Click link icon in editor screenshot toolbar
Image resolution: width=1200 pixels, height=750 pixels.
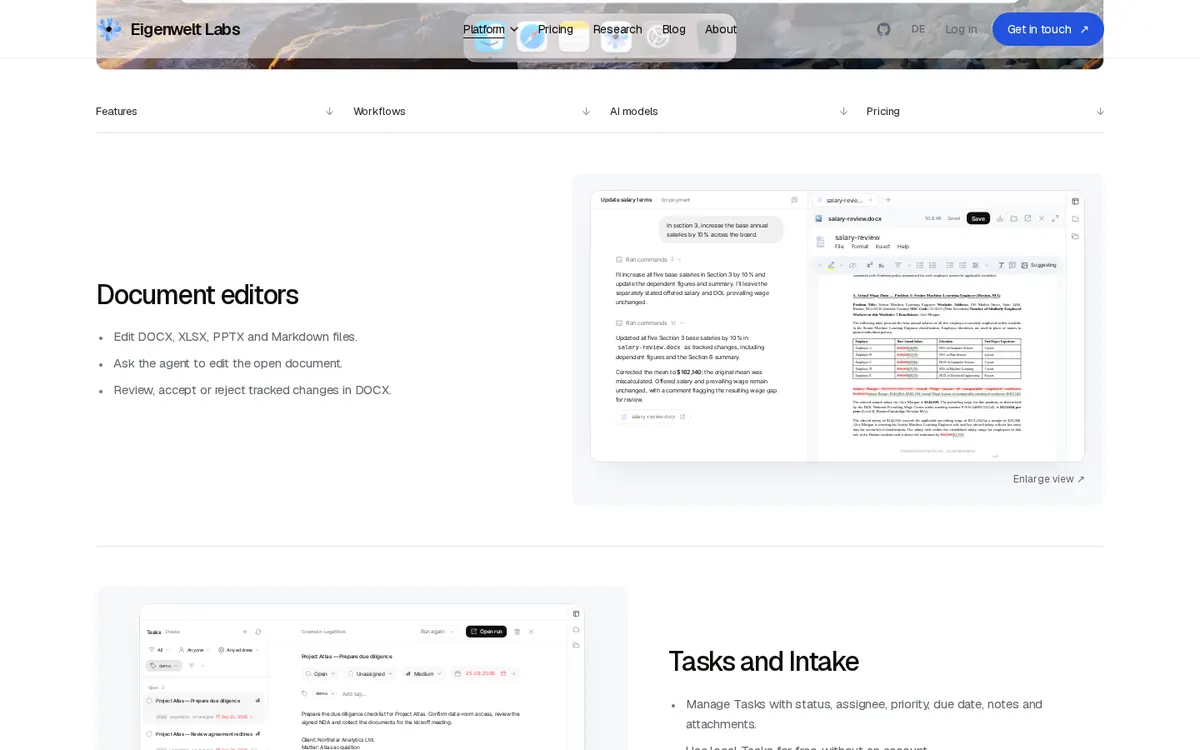tap(852, 265)
